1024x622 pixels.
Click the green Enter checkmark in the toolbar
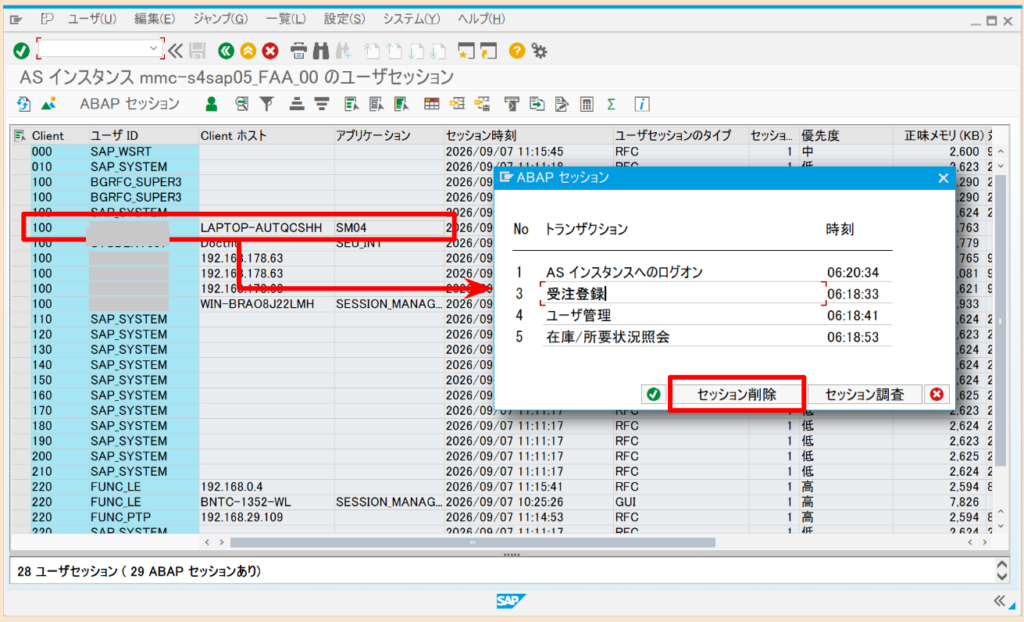[21, 50]
